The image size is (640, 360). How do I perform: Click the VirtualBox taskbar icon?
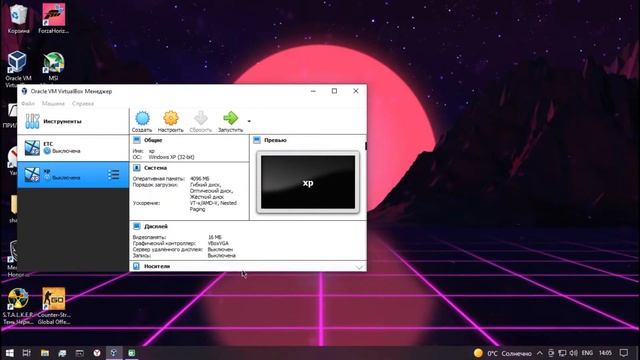pyautogui.click(x=114, y=353)
